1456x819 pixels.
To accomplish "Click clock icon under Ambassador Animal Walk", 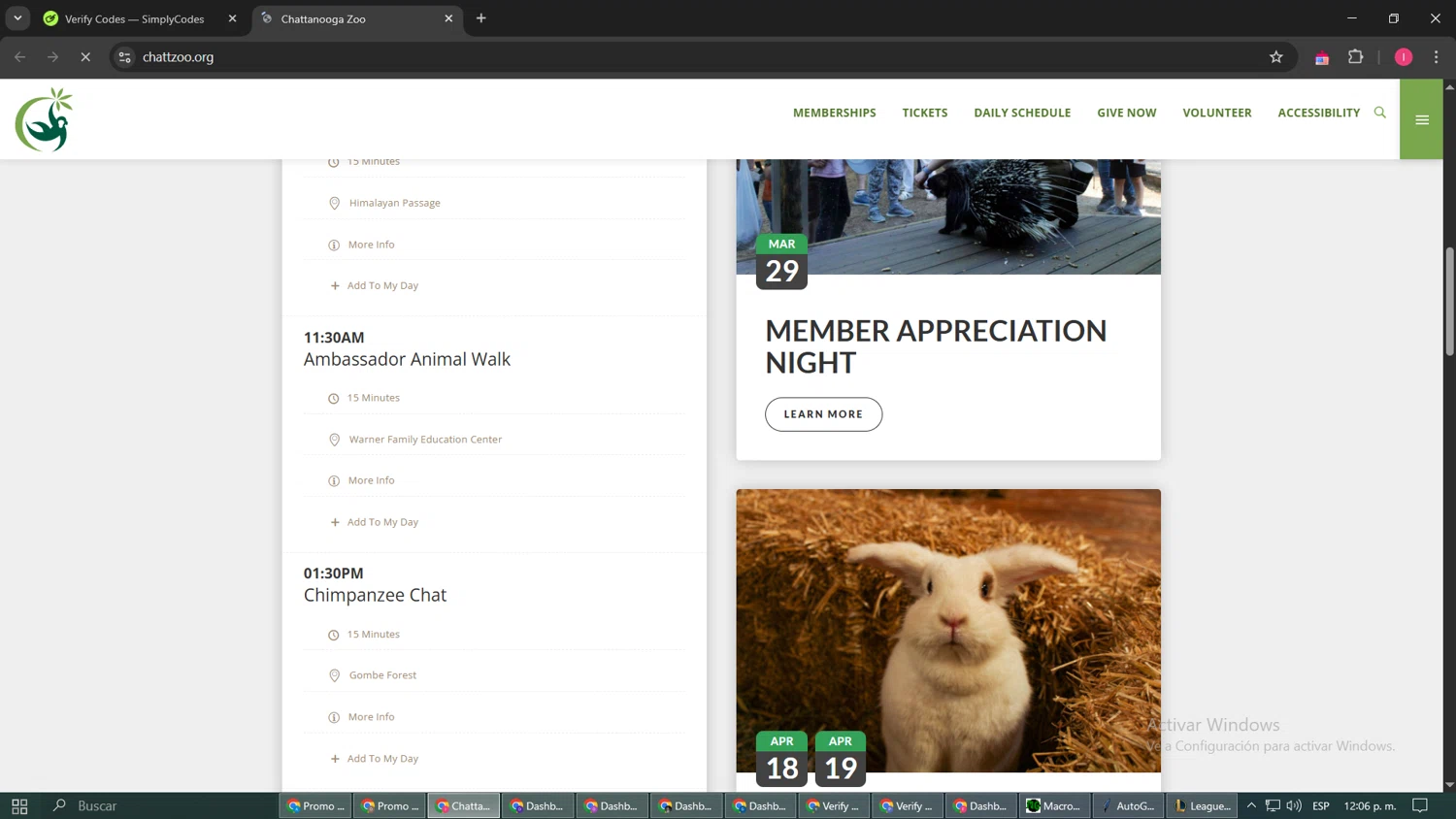I will click(x=333, y=398).
